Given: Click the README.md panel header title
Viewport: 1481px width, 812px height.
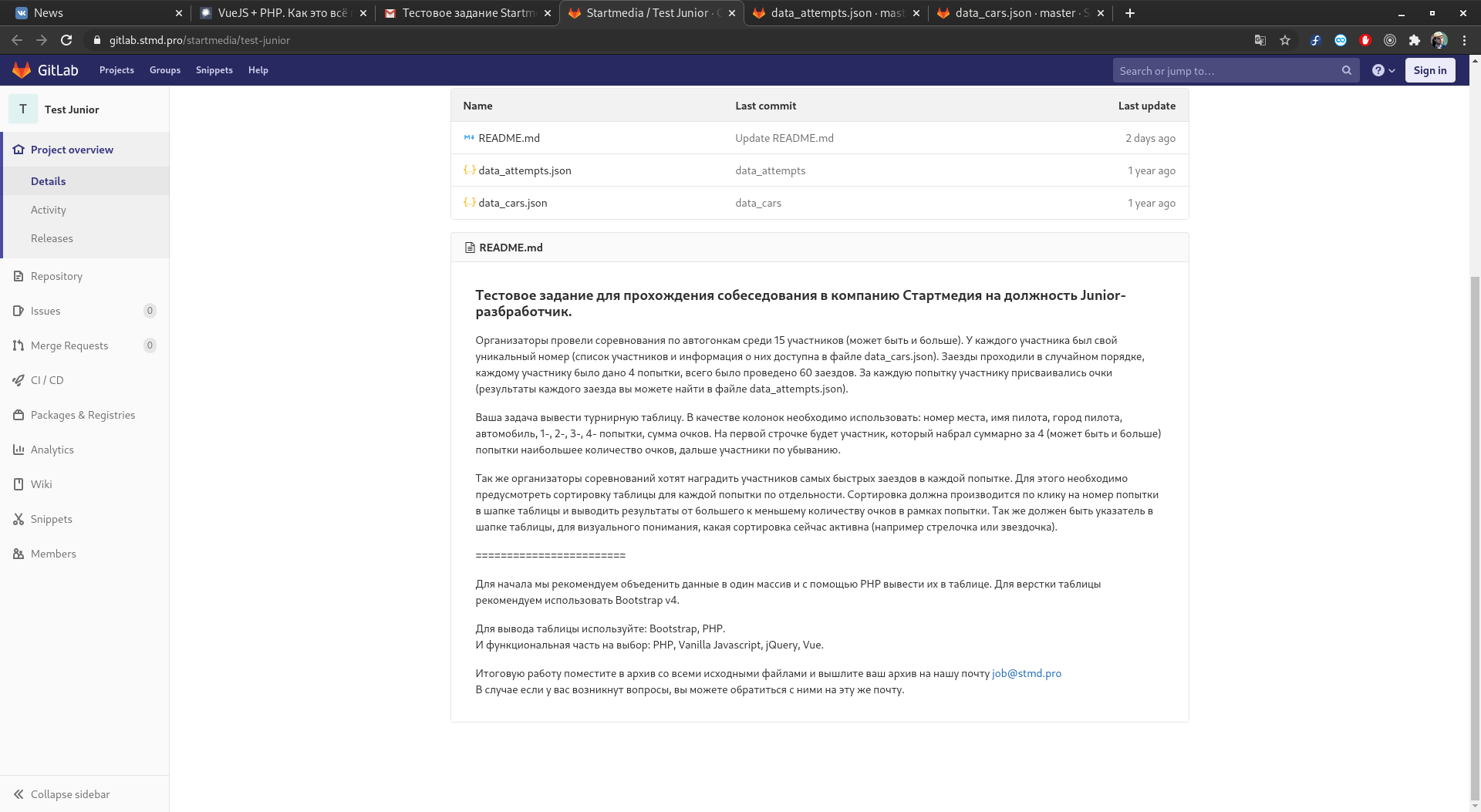Looking at the screenshot, I should pyautogui.click(x=511, y=248).
